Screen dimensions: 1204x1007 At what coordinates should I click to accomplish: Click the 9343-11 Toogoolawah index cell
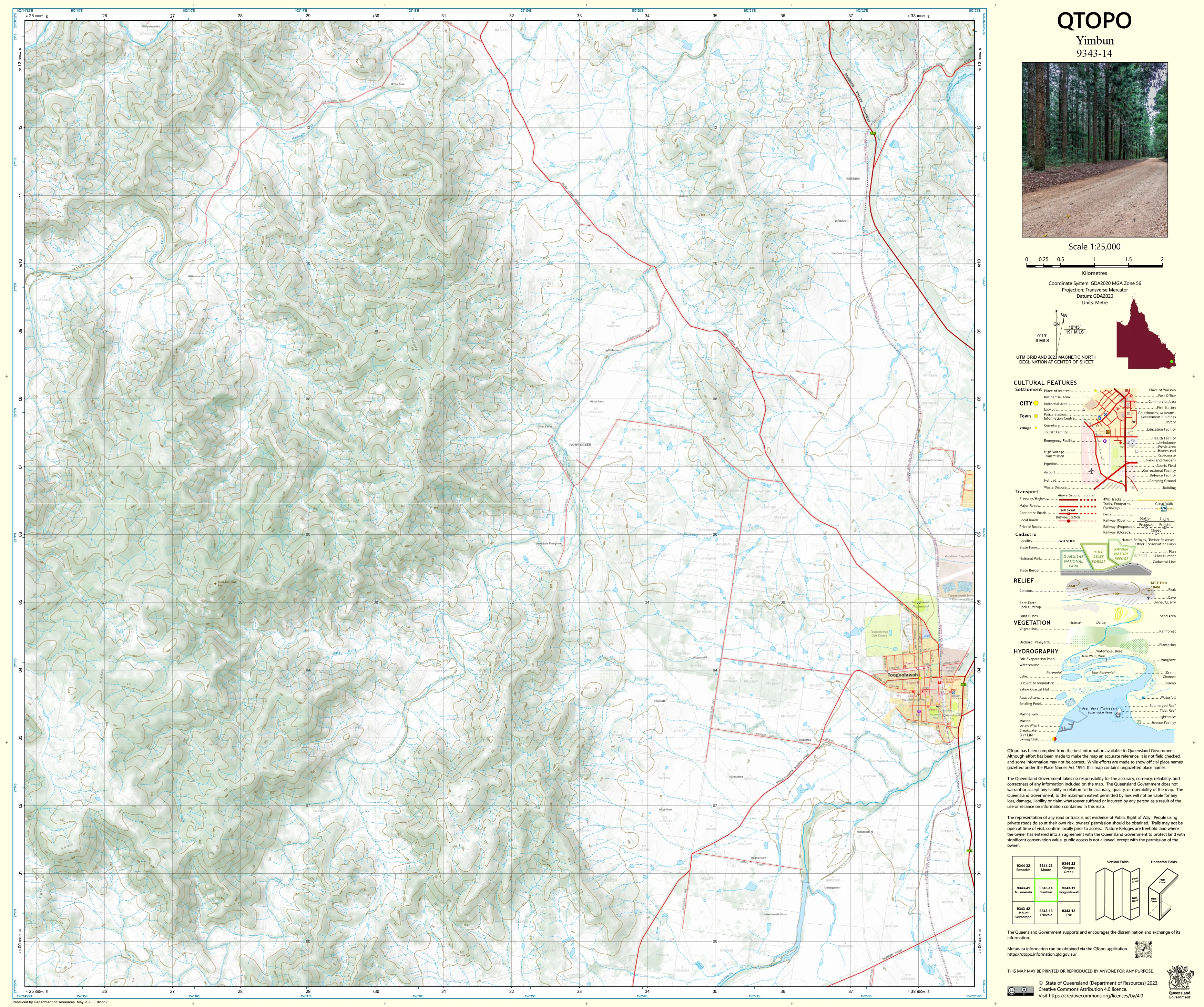pyautogui.click(x=1068, y=890)
